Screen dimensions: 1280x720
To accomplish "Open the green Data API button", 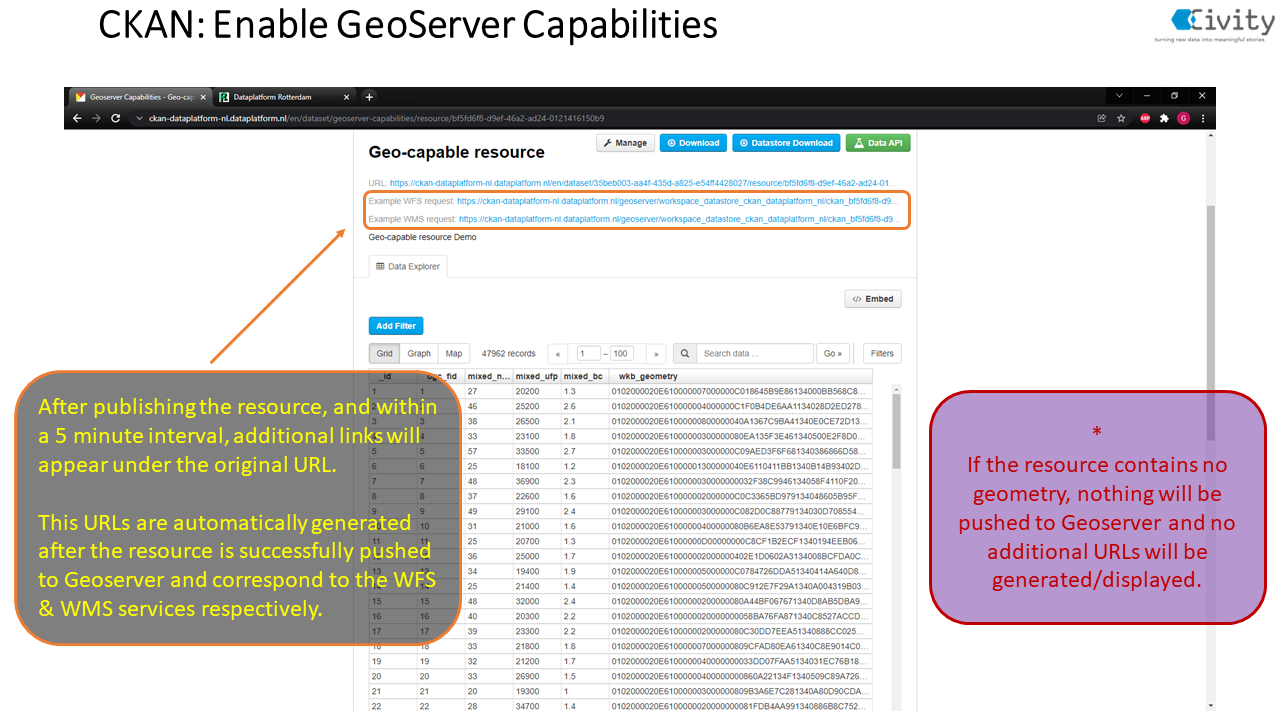I will (x=878, y=143).
